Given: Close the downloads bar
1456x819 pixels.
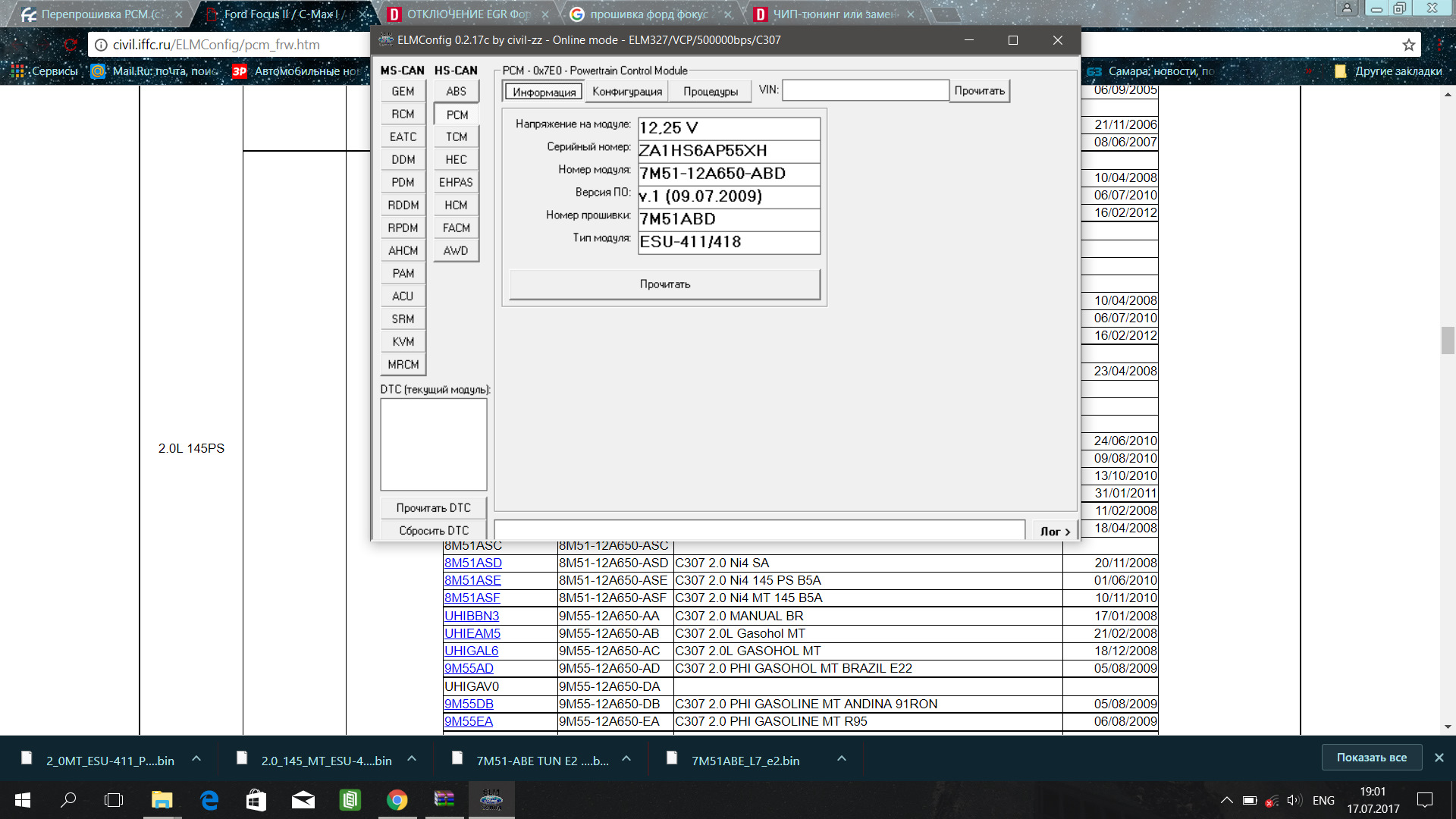Looking at the screenshot, I should point(1439,758).
